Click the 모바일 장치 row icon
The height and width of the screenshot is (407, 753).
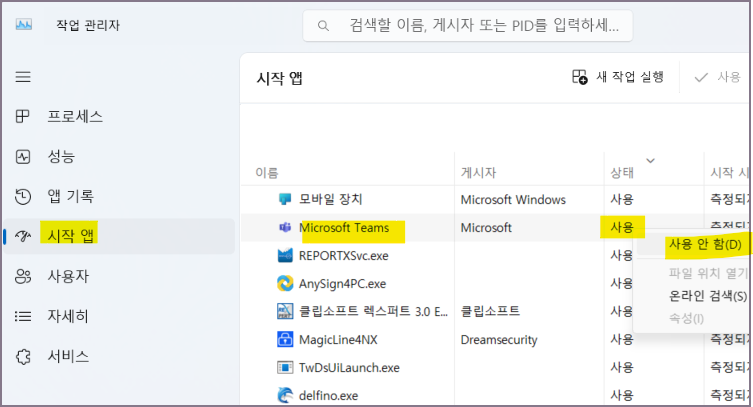point(285,199)
